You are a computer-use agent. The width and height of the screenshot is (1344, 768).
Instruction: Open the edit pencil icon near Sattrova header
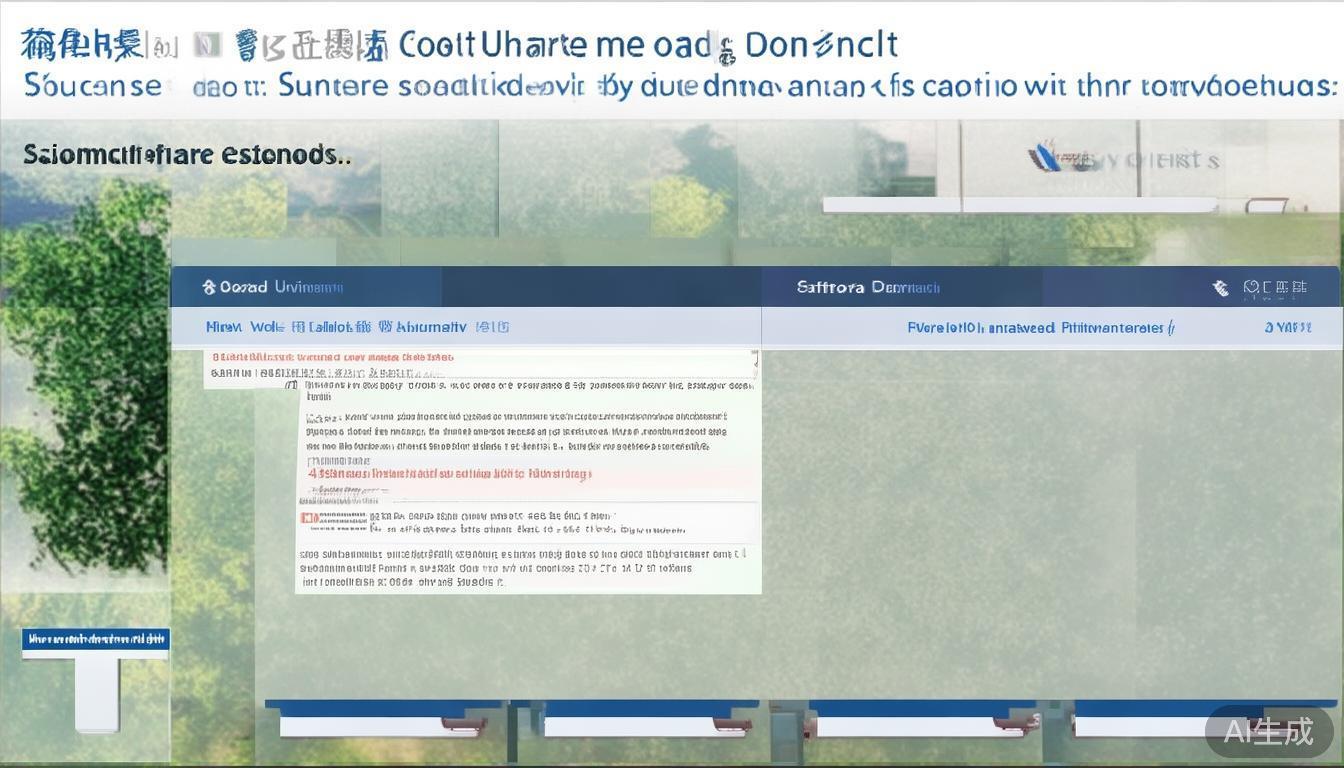pyautogui.click(x=1220, y=287)
